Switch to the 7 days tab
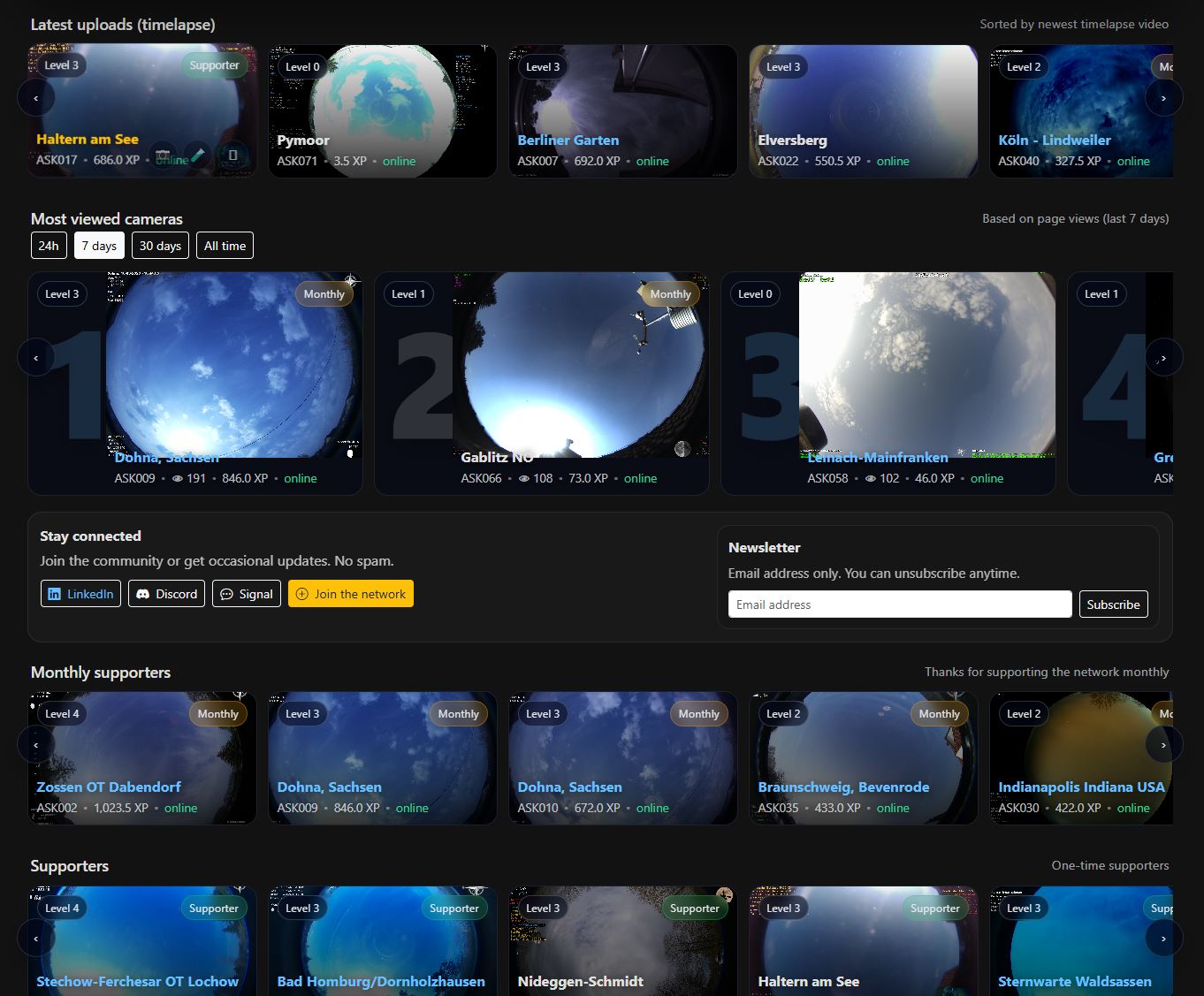 pyautogui.click(x=98, y=245)
